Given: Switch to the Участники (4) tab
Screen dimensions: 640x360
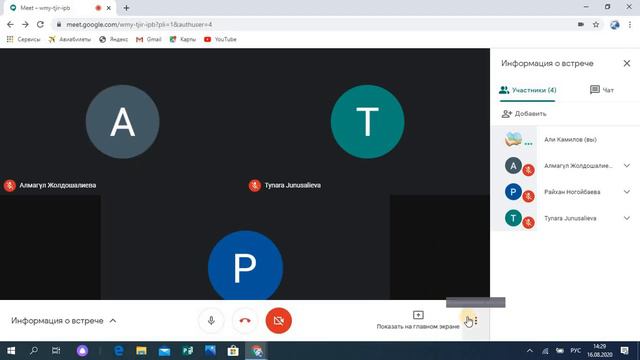Looking at the screenshot, I should (x=527, y=90).
